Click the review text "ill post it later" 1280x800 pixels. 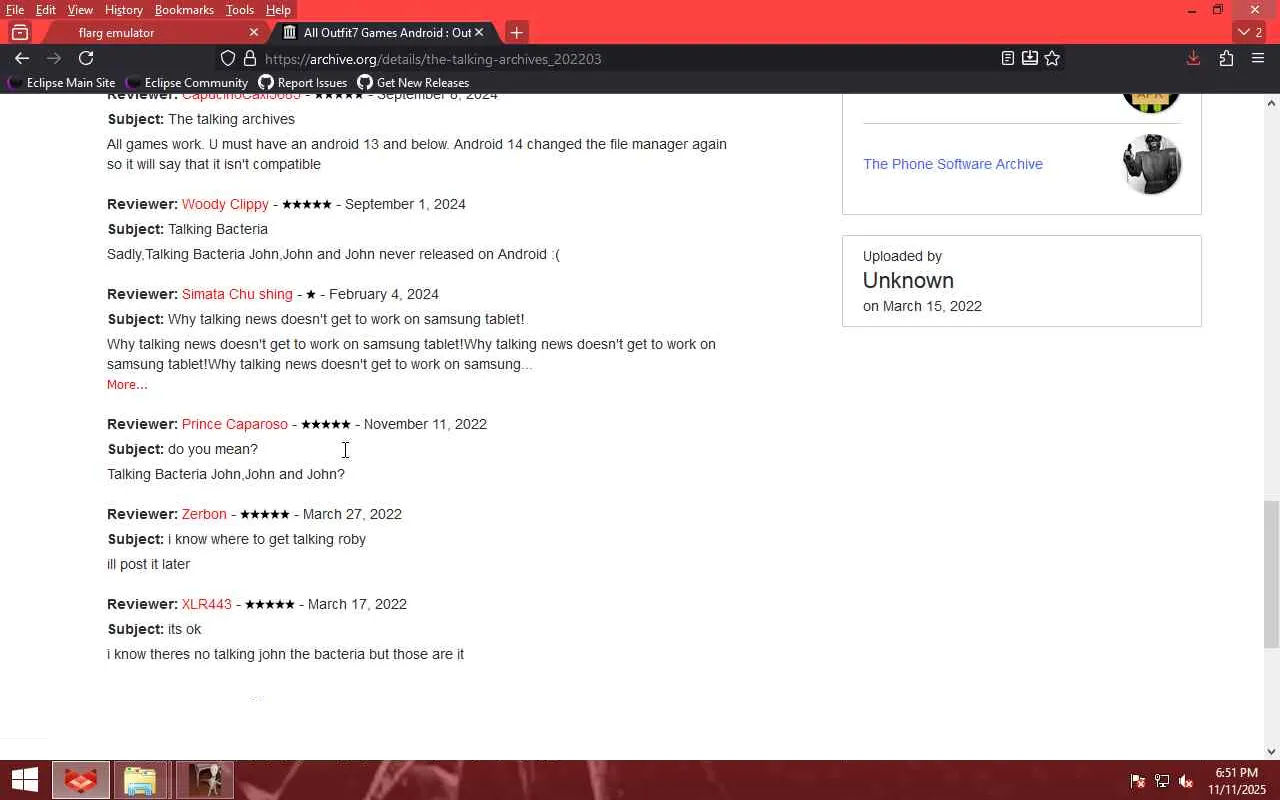148,564
